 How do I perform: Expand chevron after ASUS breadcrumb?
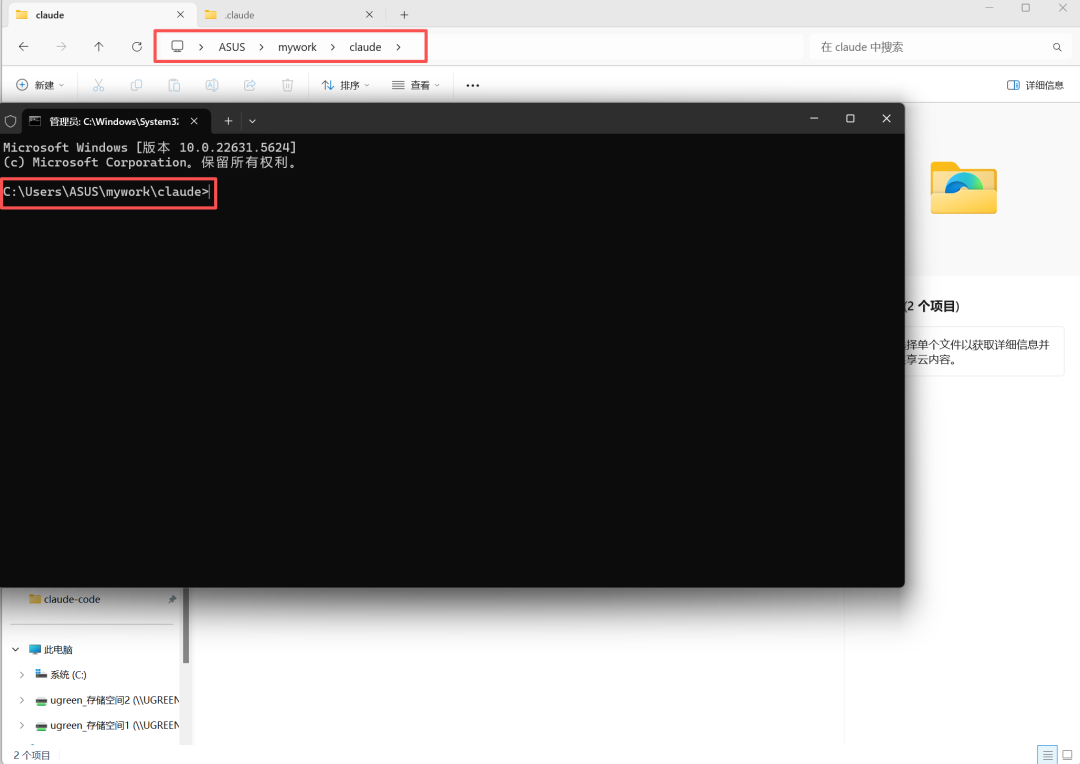click(262, 47)
